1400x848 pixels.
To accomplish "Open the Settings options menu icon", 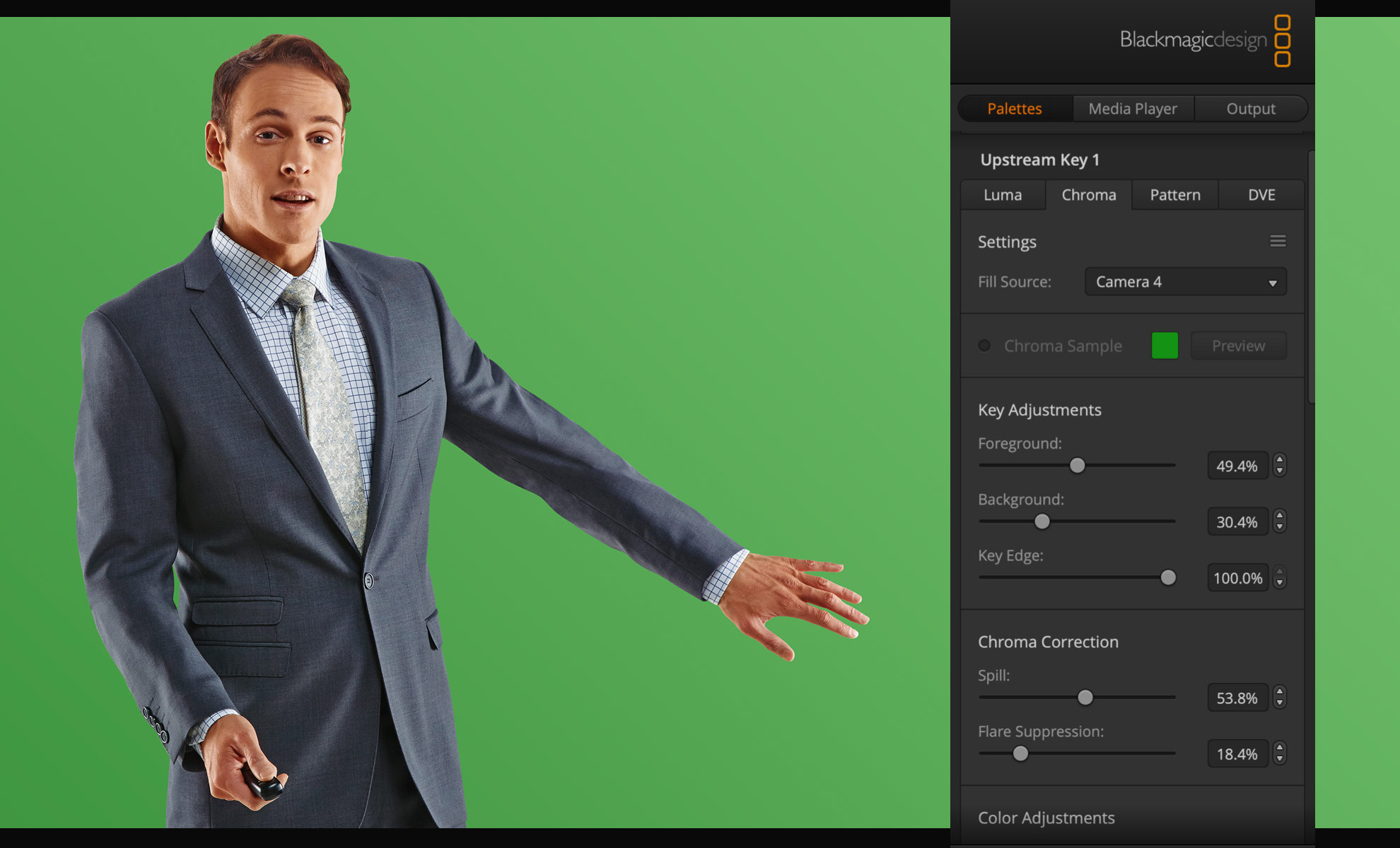I will click(x=1278, y=241).
